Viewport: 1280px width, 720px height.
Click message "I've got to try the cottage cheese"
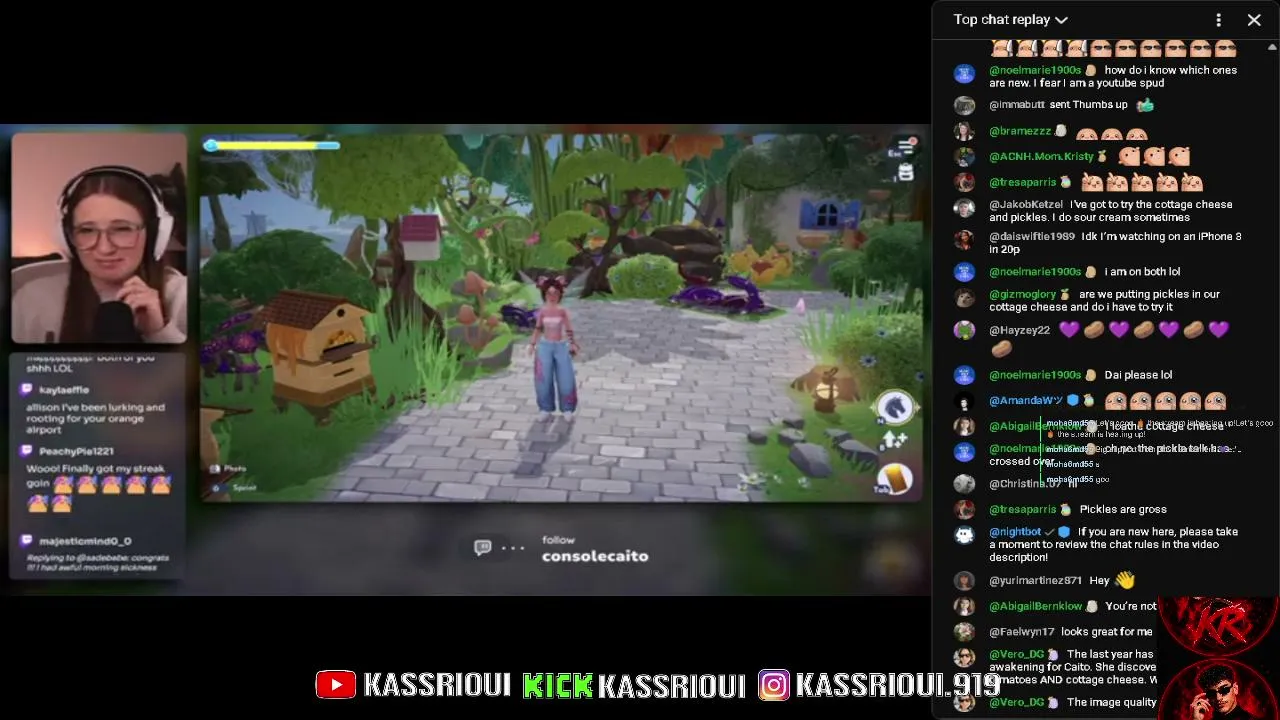point(1111,211)
